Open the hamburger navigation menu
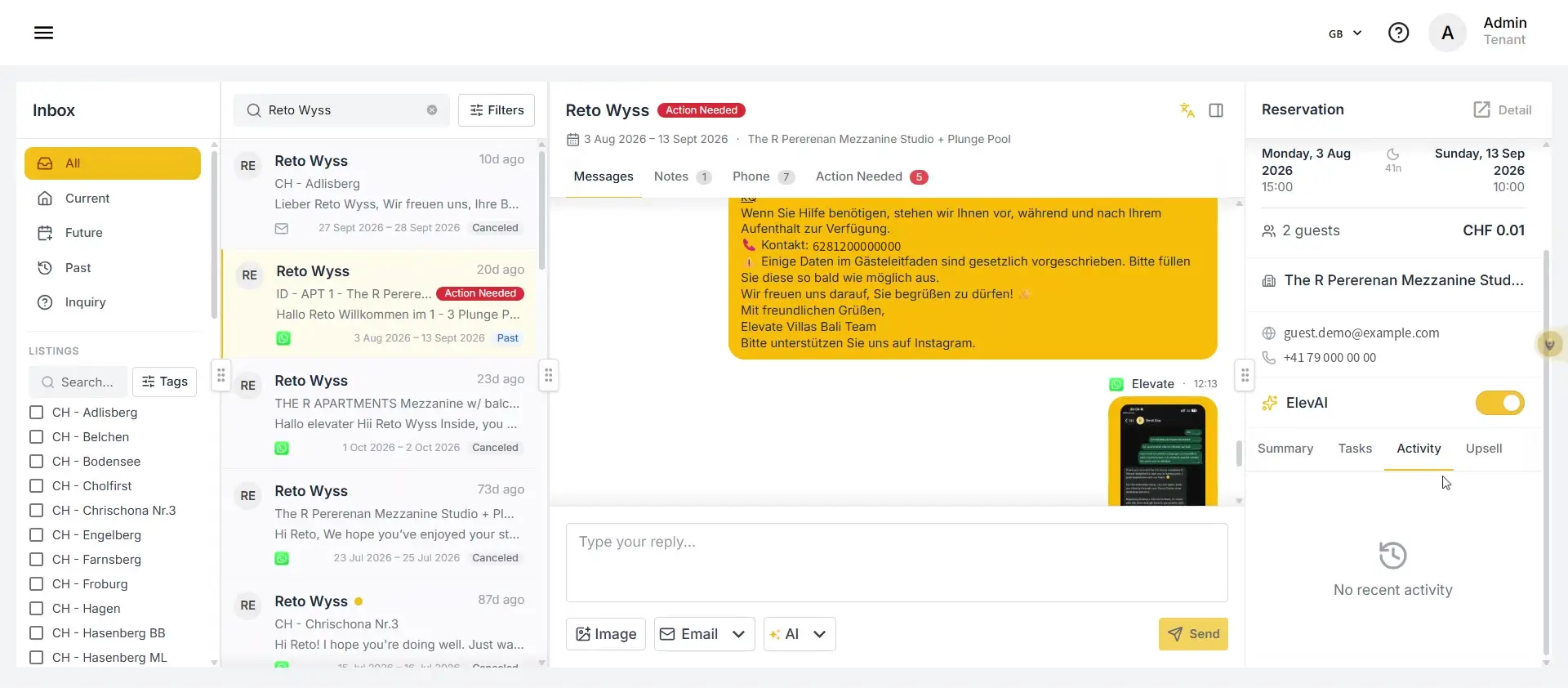This screenshot has height=688, width=1568. pos(44,33)
